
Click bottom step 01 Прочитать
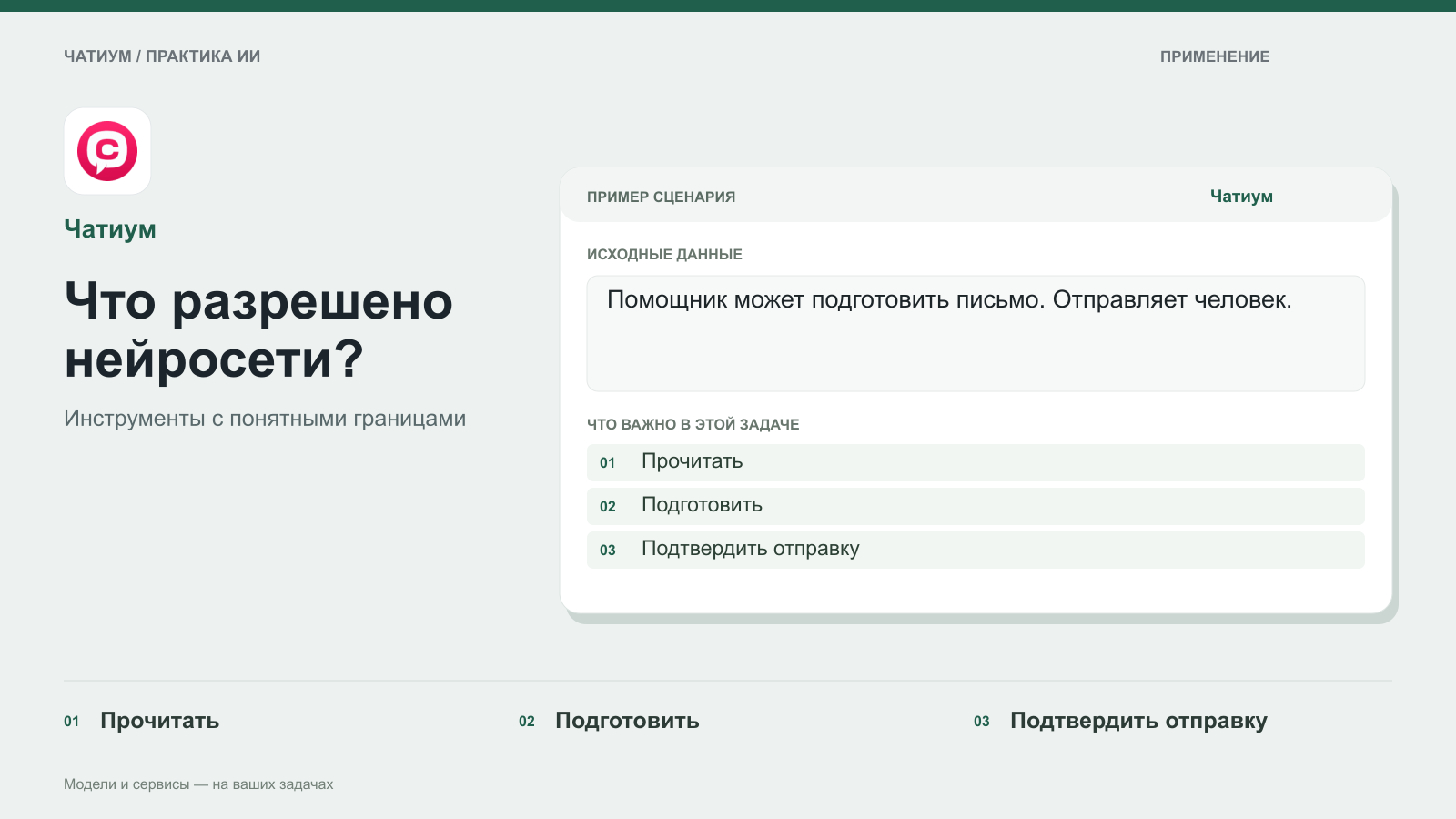pyautogui.click(x=142, y=721)
